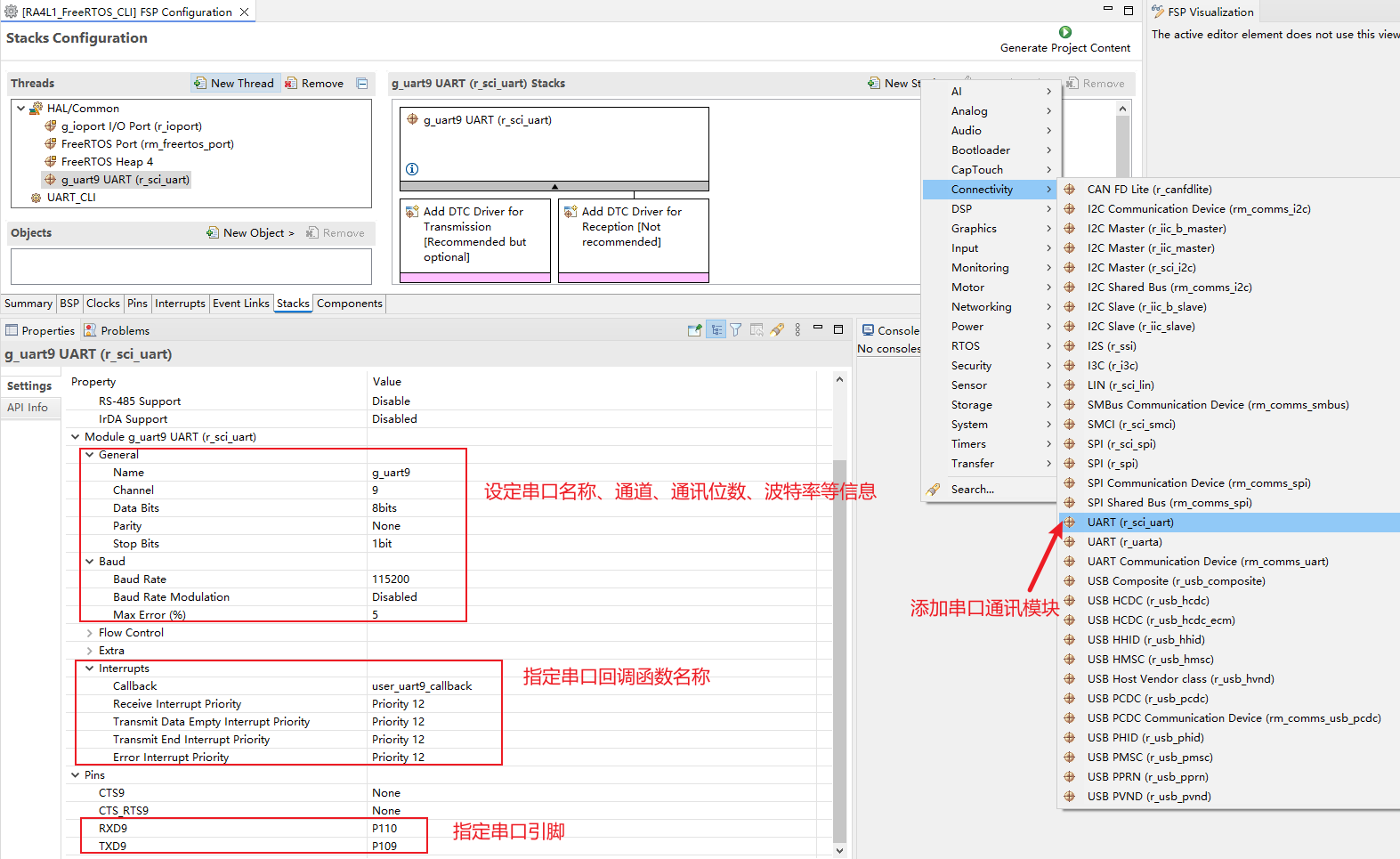The image size is (1400, 859).
Task: Open the Clocks configuration tab
Action: [x=103, y=304]
